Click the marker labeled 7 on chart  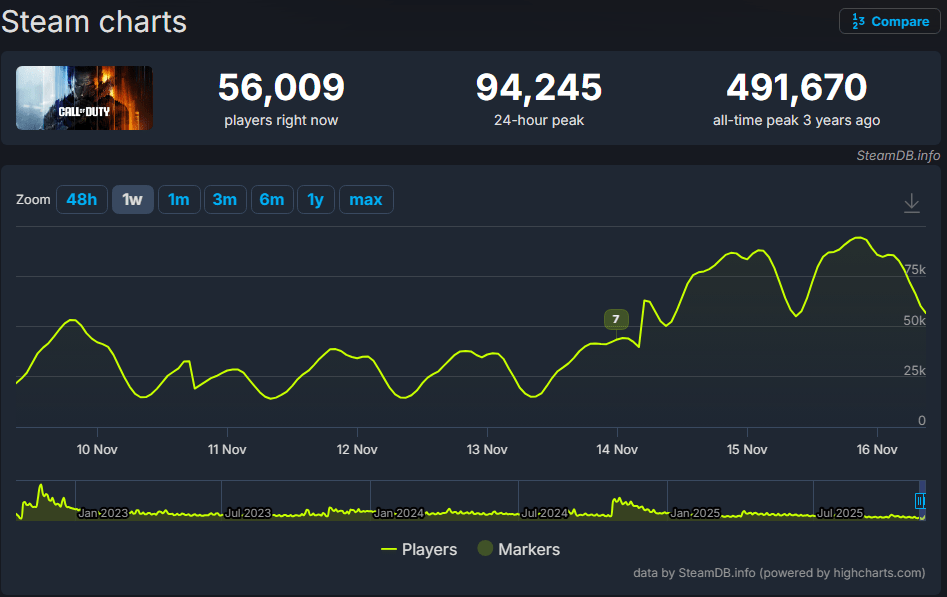click(x=616, y=320)
